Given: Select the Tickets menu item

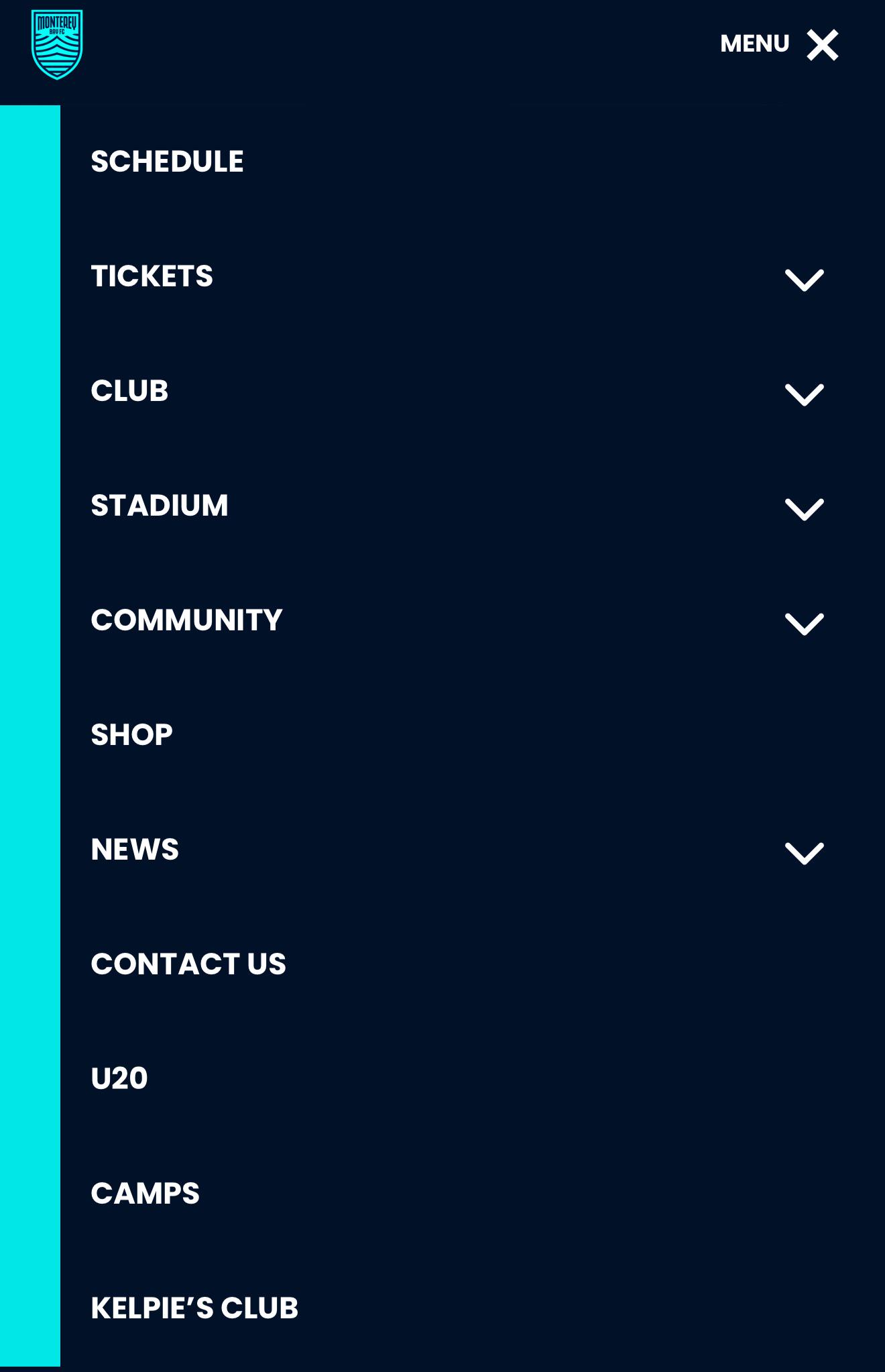Looking at the screenshot, I should (152, 276).
